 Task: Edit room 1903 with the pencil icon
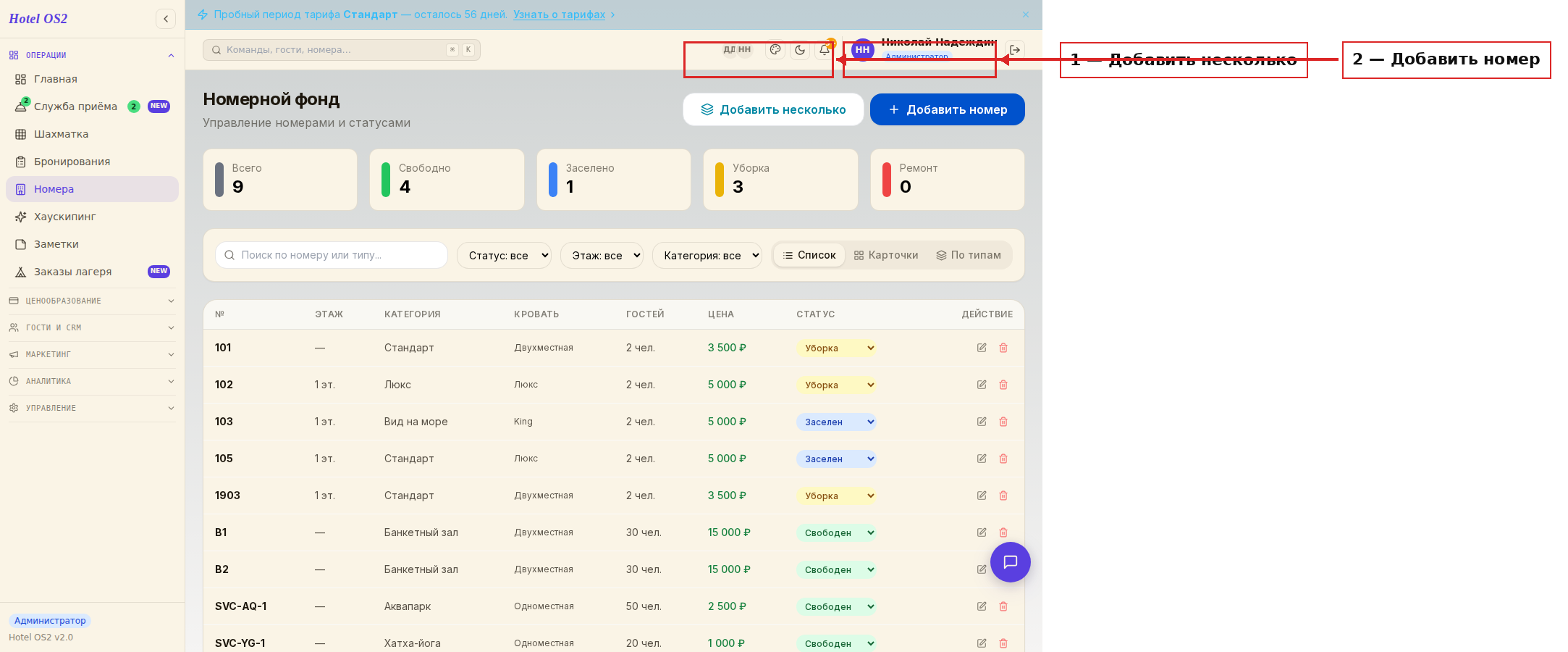pos(982,496)
